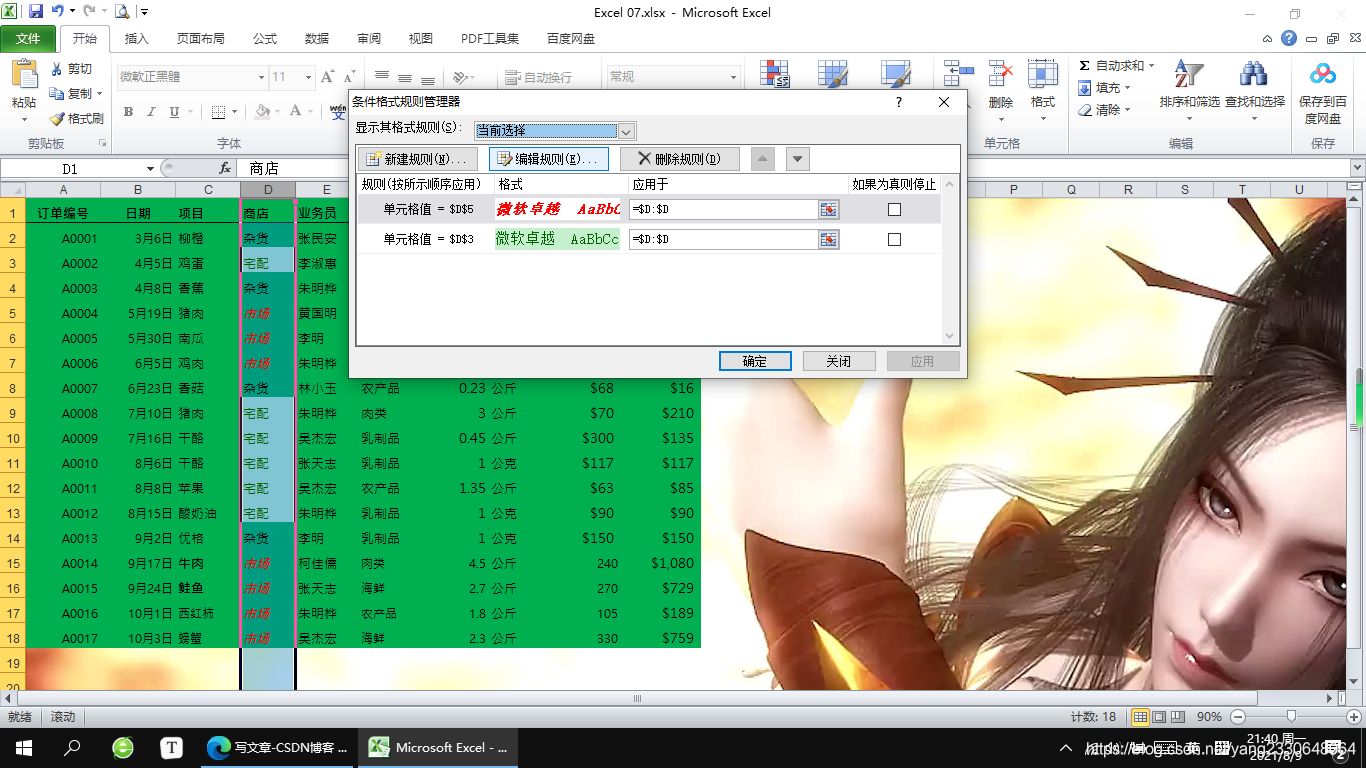Viewport: 1366px width, 768px height.
Task: Click the Fill Color paint bucket icon
Action: click(x=262, y=112)
